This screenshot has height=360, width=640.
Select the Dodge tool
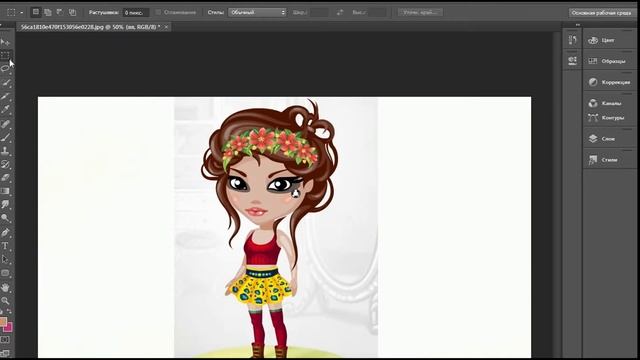tap(5, 218)
